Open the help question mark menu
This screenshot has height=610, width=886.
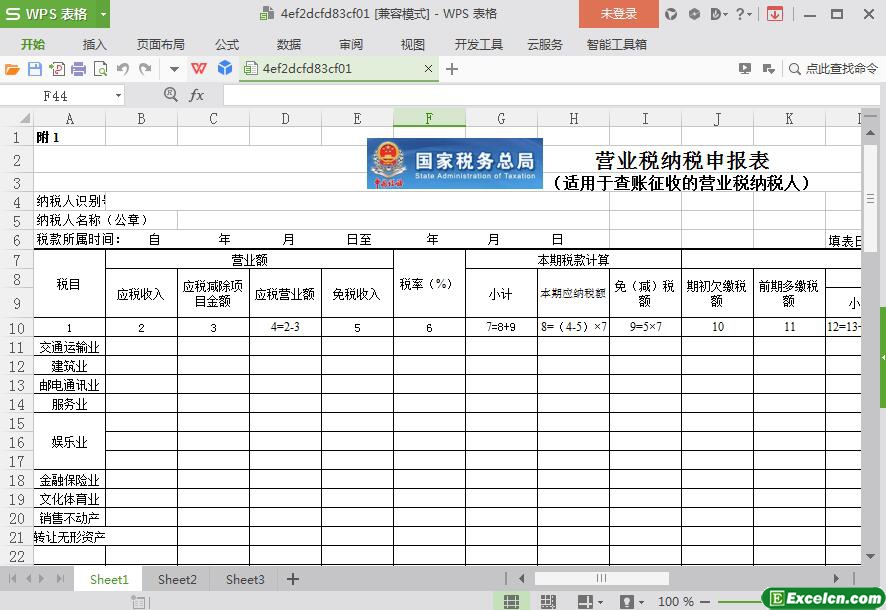(743, 14)
